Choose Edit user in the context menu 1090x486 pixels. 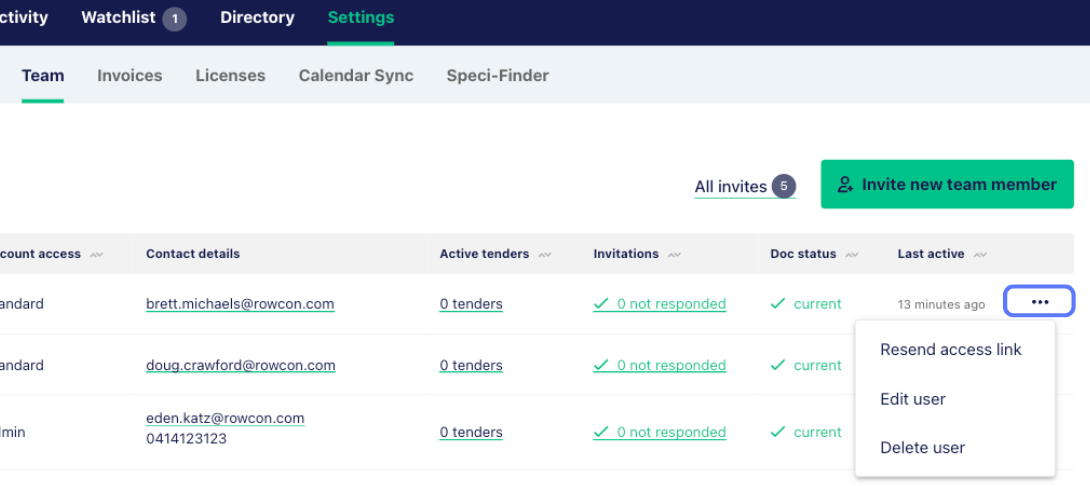point(912,398)
